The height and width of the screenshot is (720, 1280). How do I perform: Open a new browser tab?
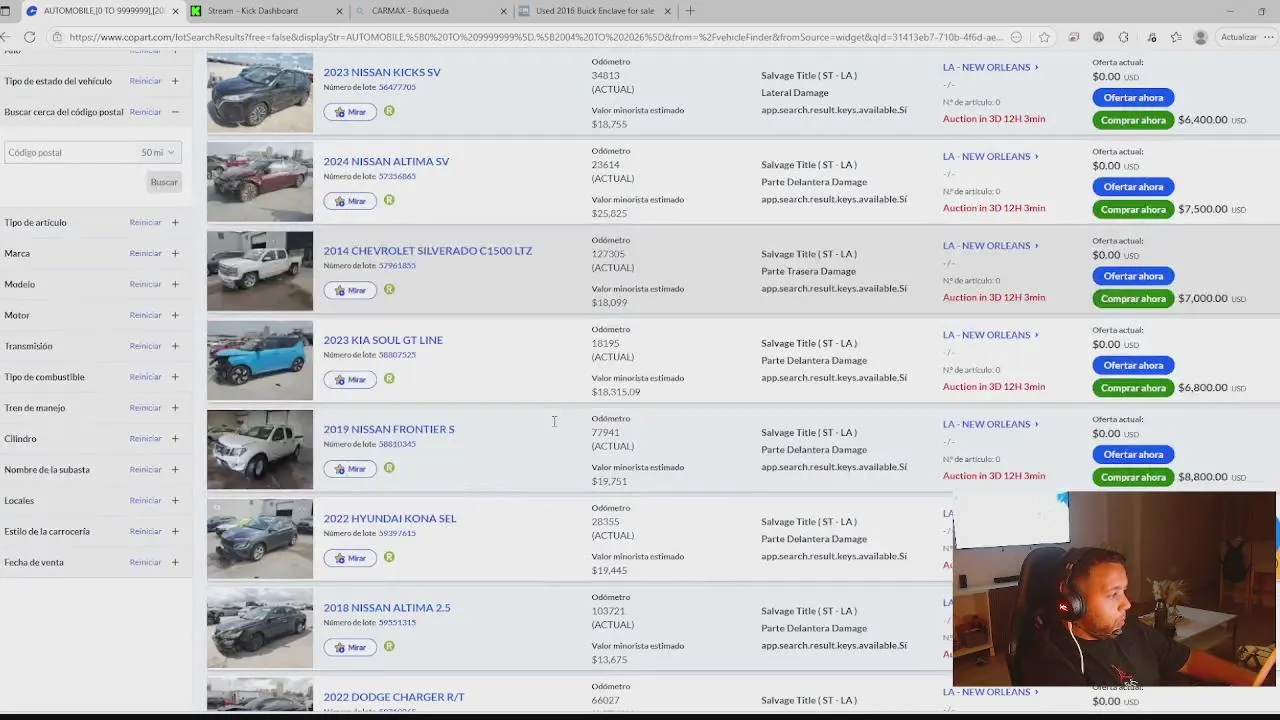click(x=690, y=11)
